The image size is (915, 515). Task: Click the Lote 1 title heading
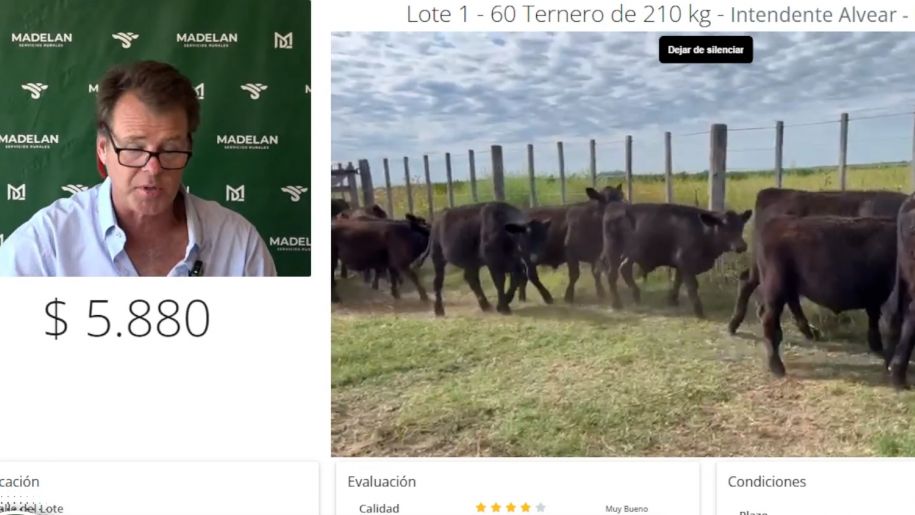coord(656,15)
